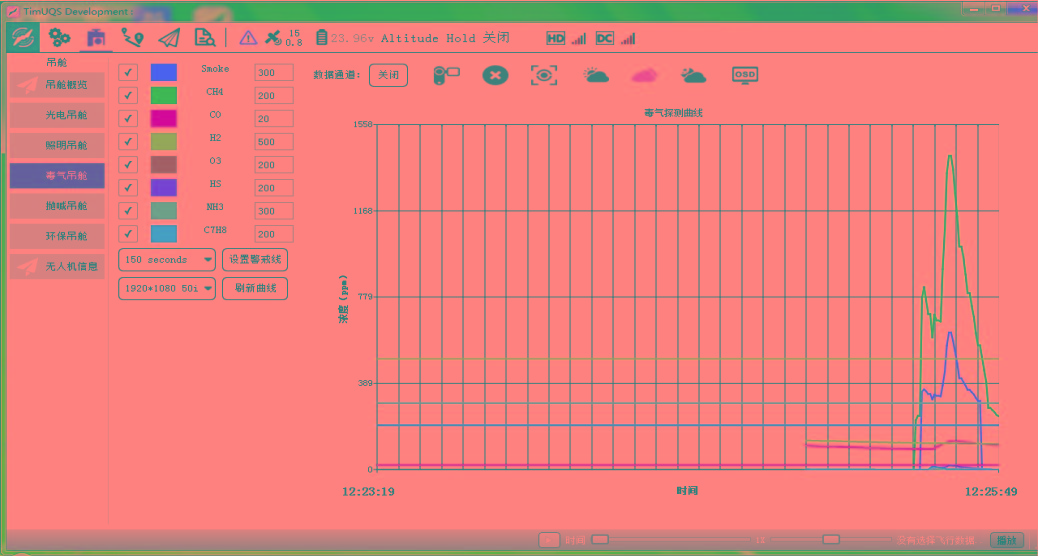Click the O3 threshold input field

pyautogui.click(x=274, y=164)
